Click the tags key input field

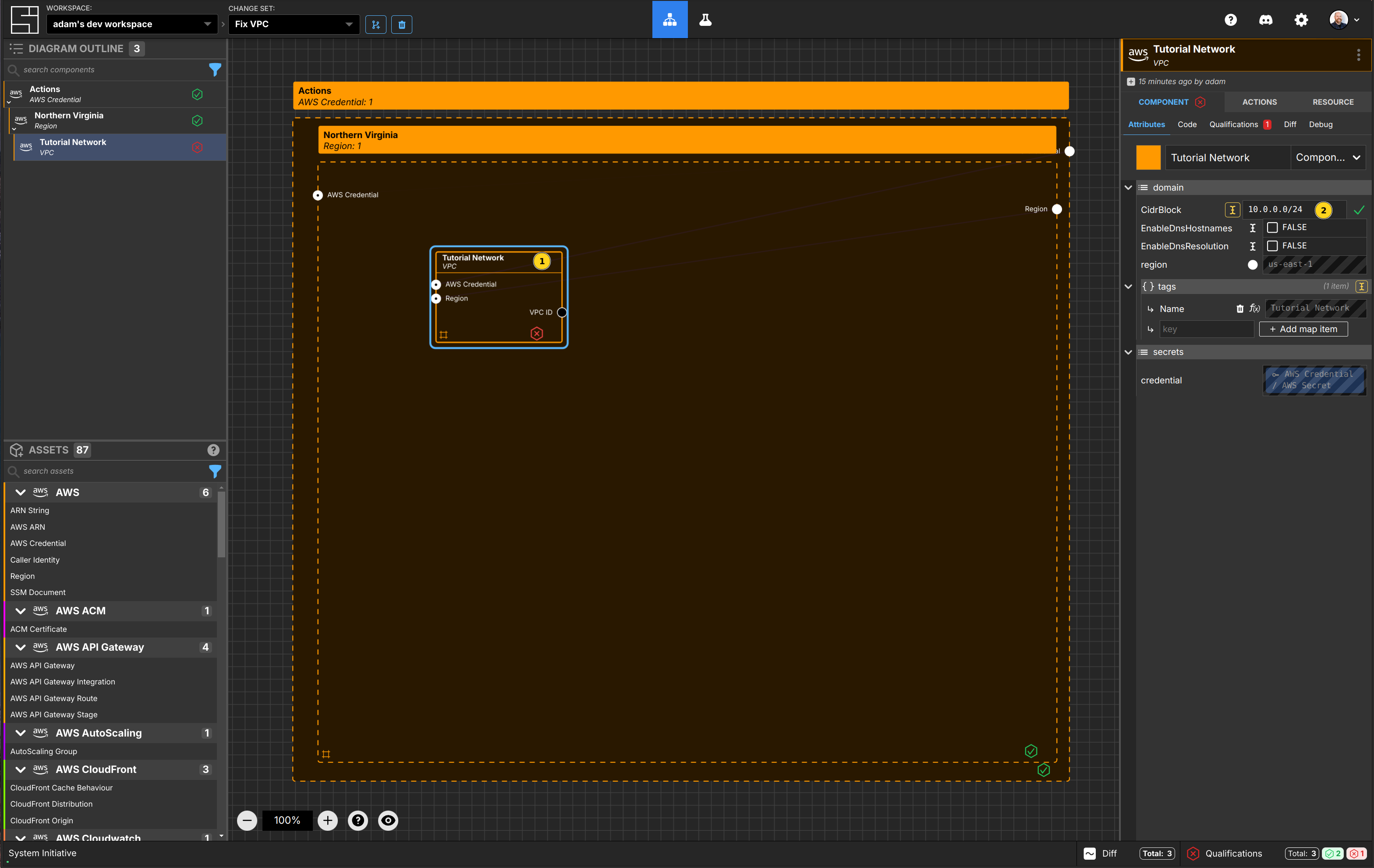[x=1207, y=329]
